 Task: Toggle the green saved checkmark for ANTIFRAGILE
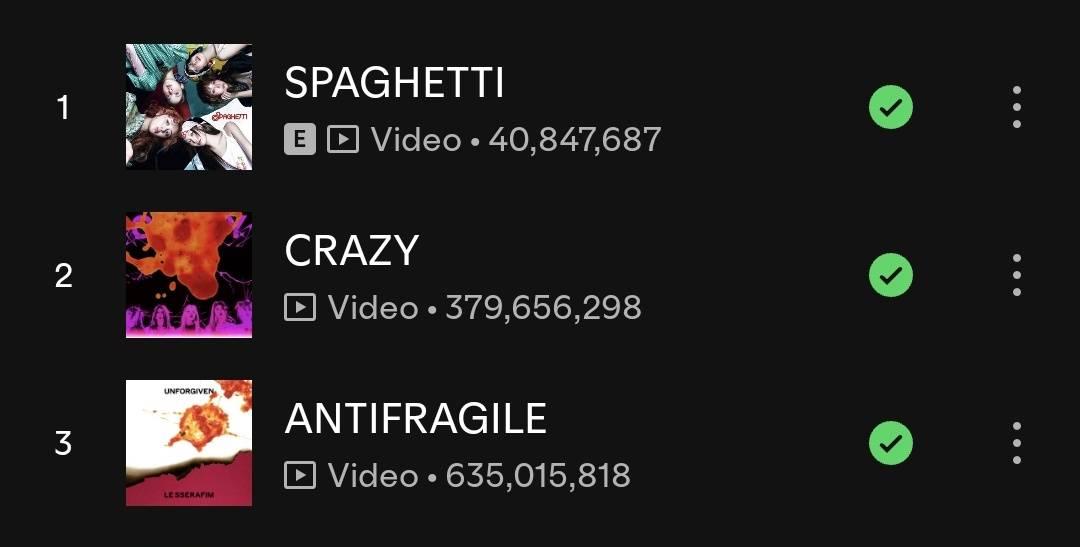coord(890,443)
